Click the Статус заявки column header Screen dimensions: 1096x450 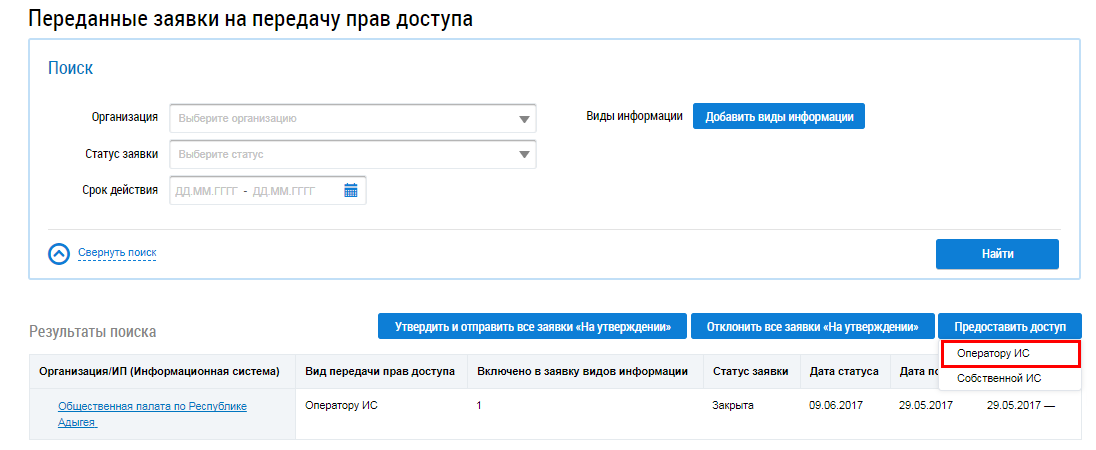click(750, 372)
